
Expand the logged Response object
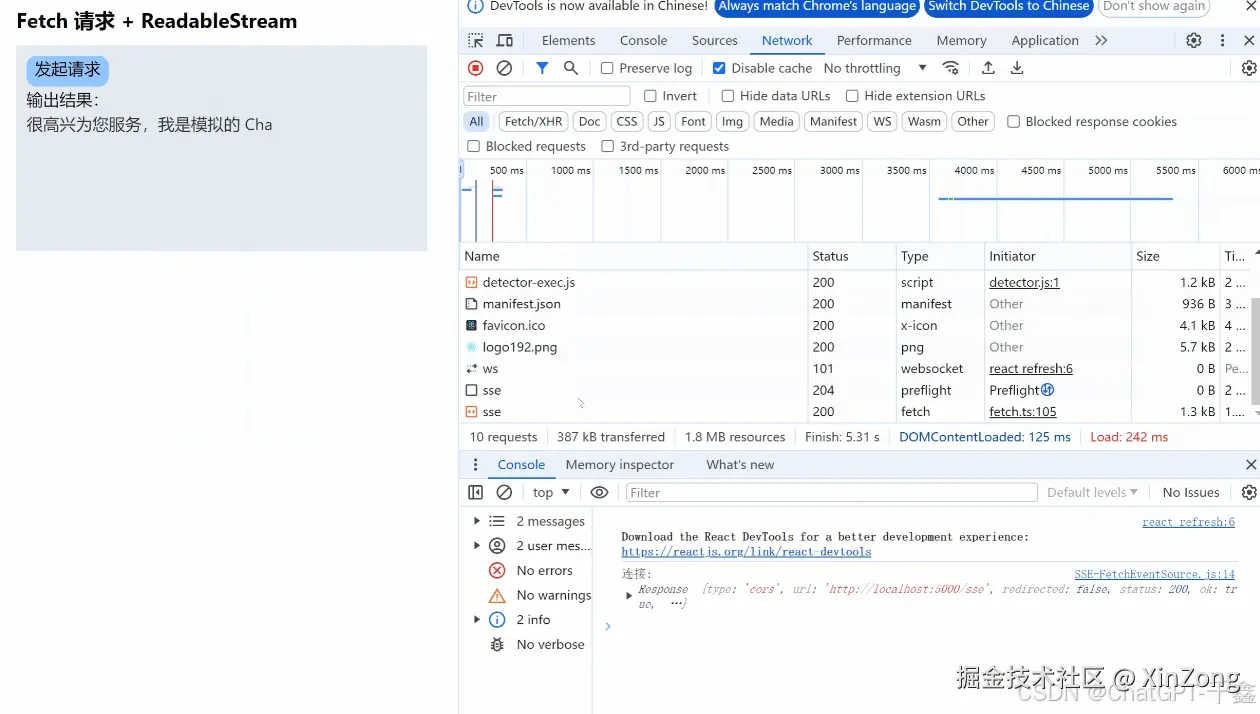pos(629,595)
